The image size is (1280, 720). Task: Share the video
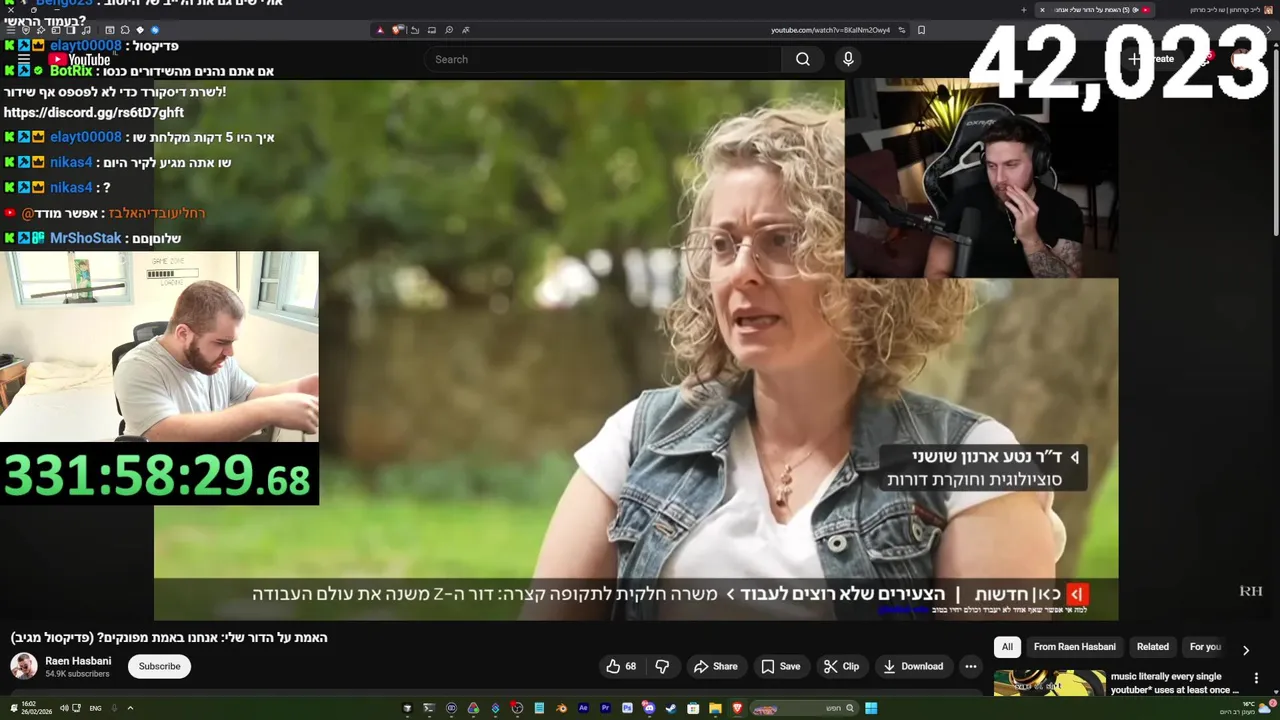click(x=715, y=666)
